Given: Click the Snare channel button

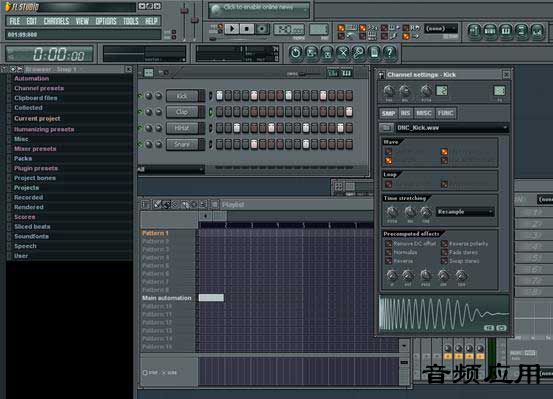Looking at the screenshot, I should 182,144.
